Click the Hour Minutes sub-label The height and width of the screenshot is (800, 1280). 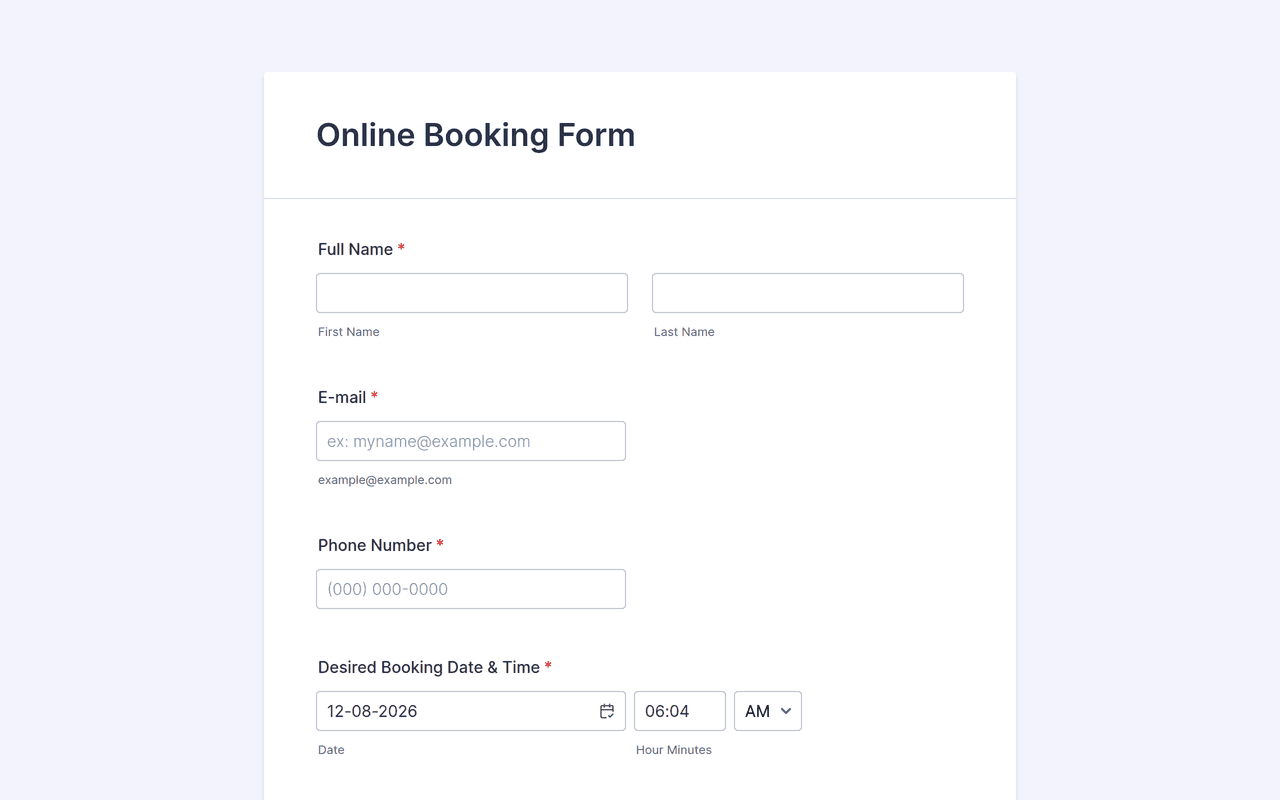(x=674, y=750)
